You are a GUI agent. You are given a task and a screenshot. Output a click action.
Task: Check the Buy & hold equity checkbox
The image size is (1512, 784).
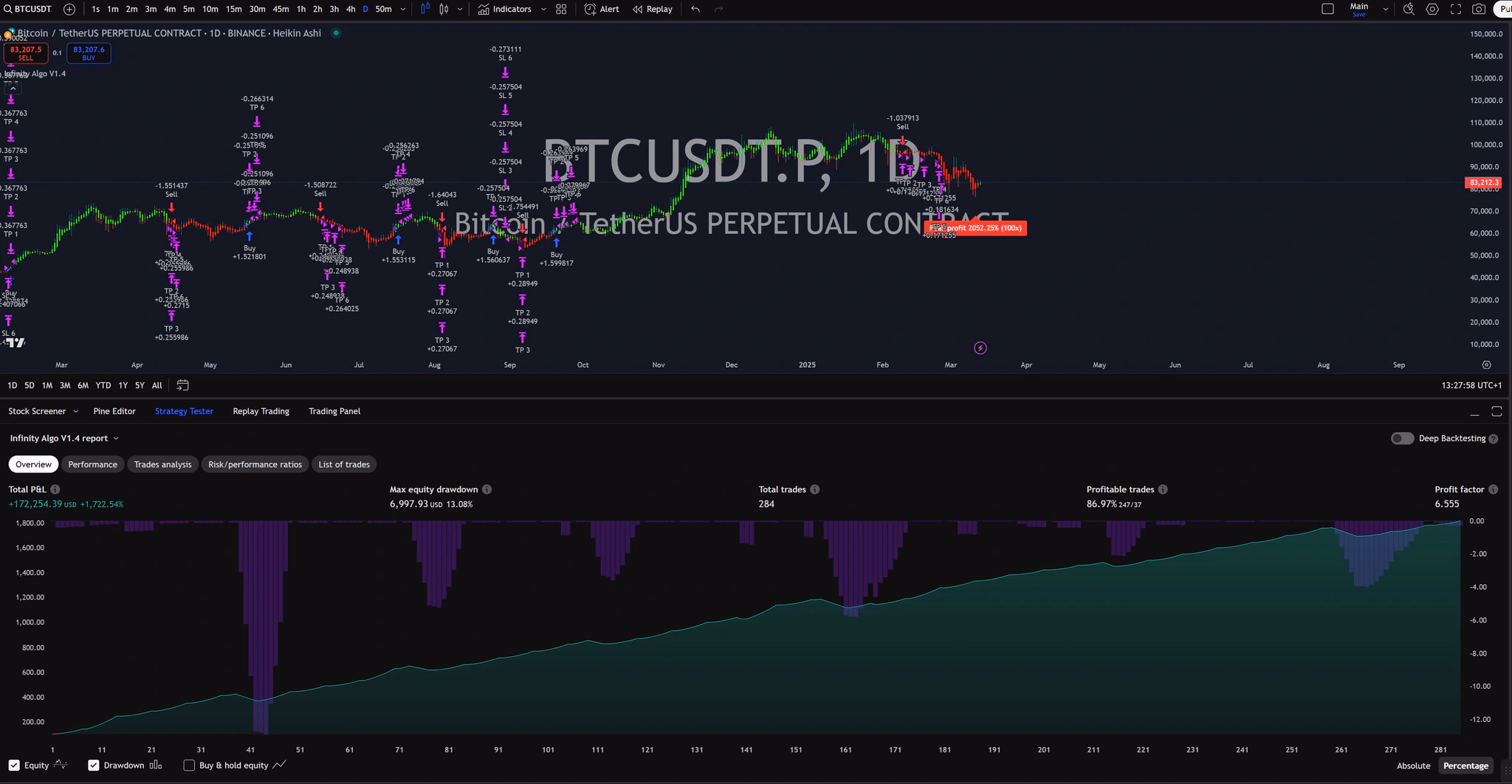(189, 765)
